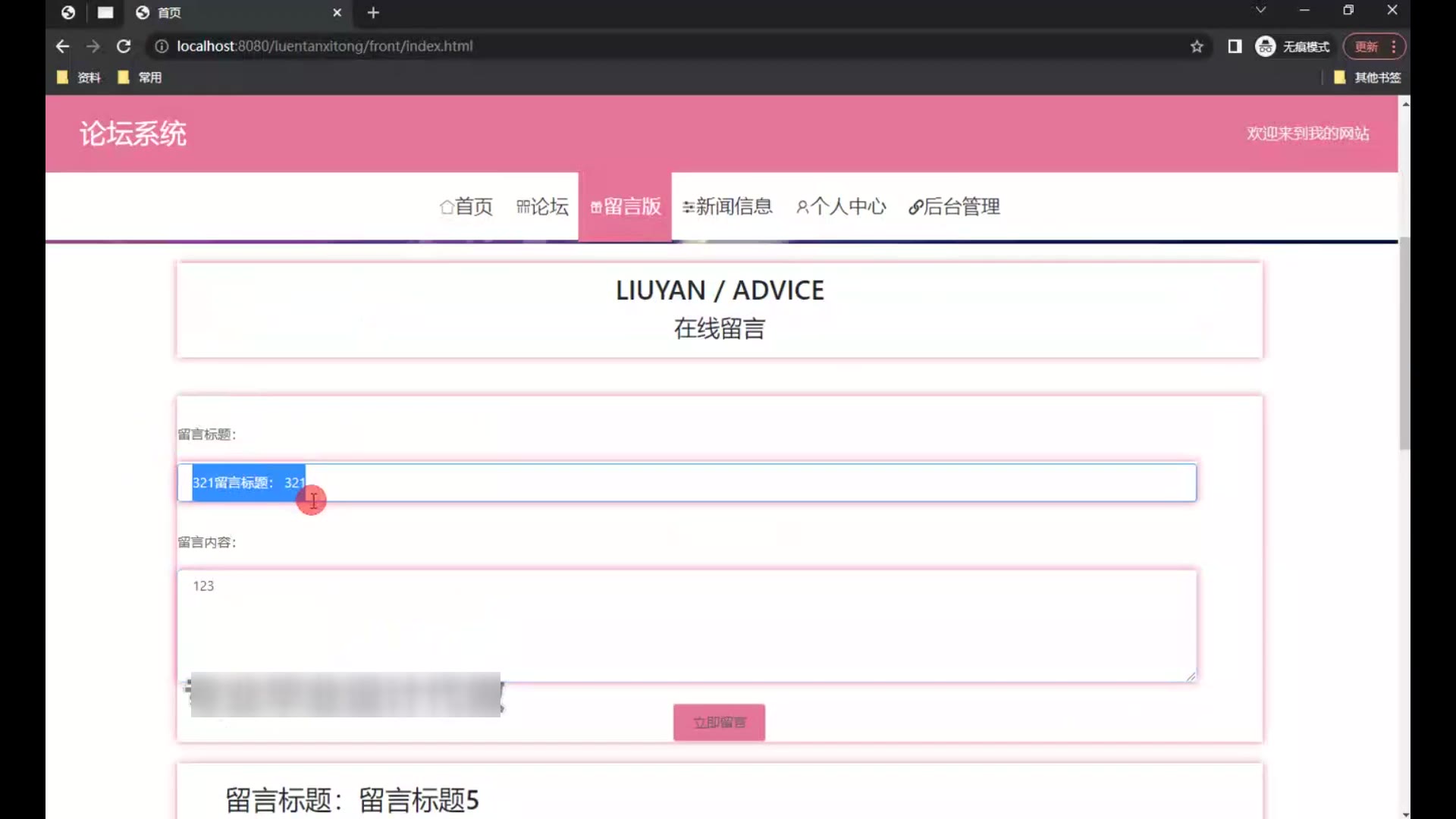The height and width of the screenshot is (819, 1456).
Task: Open new tab with plus icon
Action: pos(373,13)
